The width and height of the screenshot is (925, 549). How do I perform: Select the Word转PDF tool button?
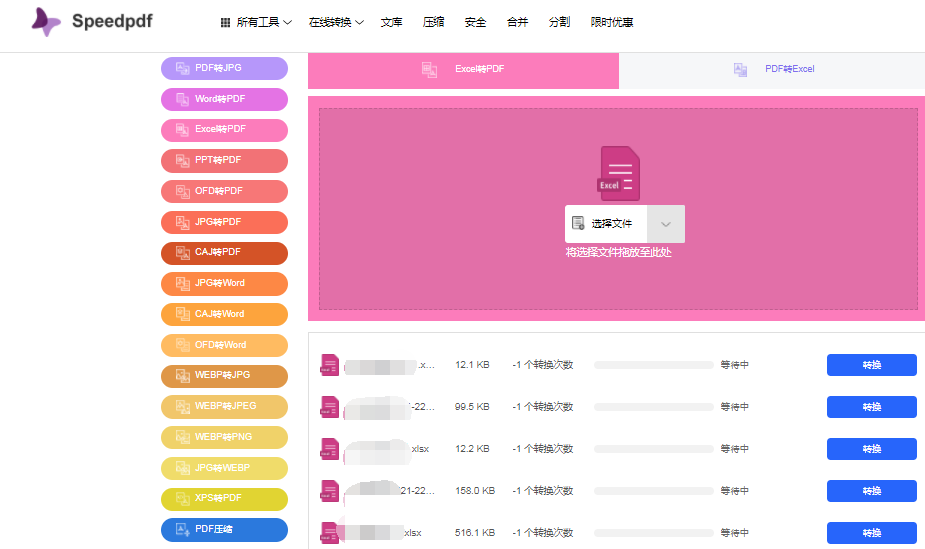(x=224, y=99)
